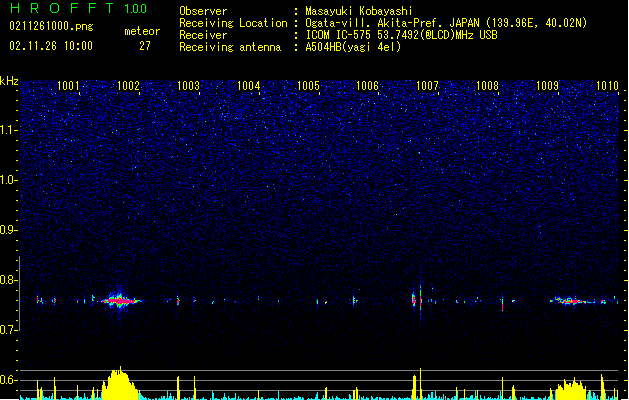This screenshot has width=629, height=400.
Task: Click time marker 1002
Action: tap(128, 86)
